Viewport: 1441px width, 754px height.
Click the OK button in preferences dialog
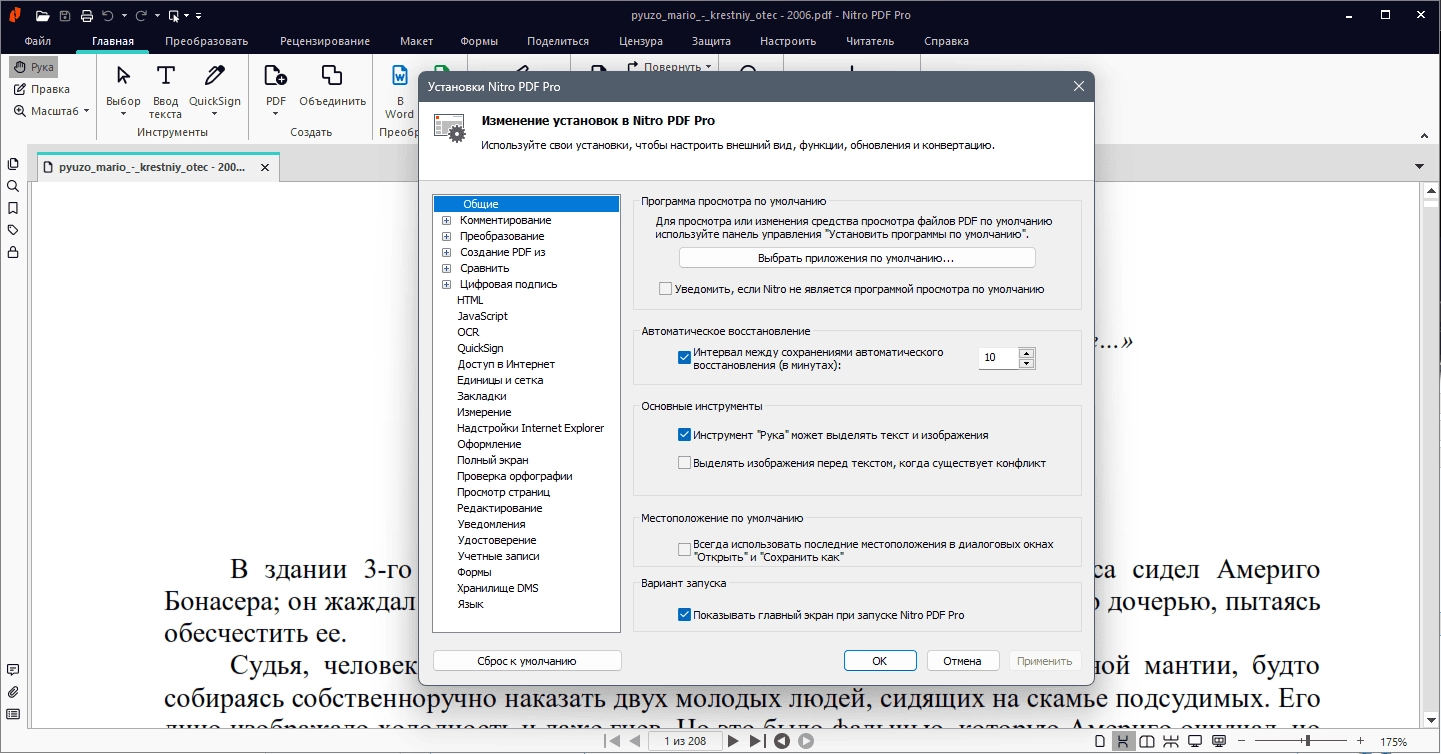(880, 661)
